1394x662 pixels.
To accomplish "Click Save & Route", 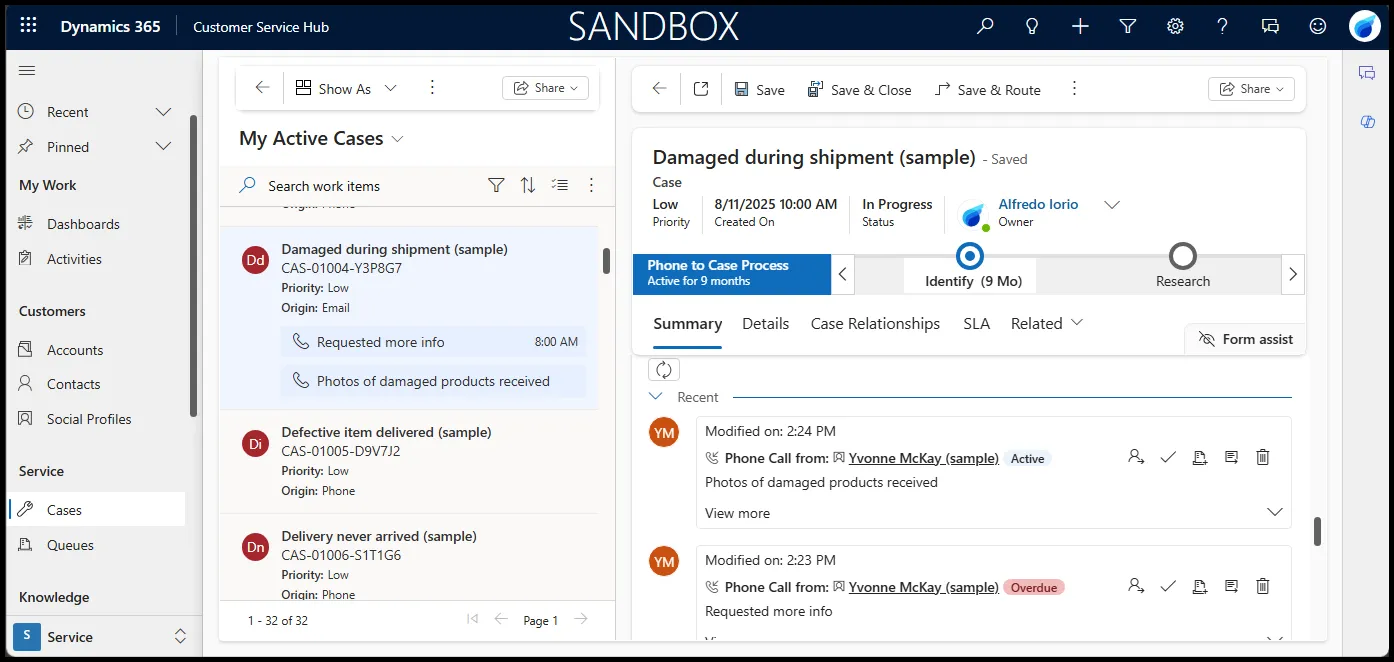I will click(x=988, y=89).
